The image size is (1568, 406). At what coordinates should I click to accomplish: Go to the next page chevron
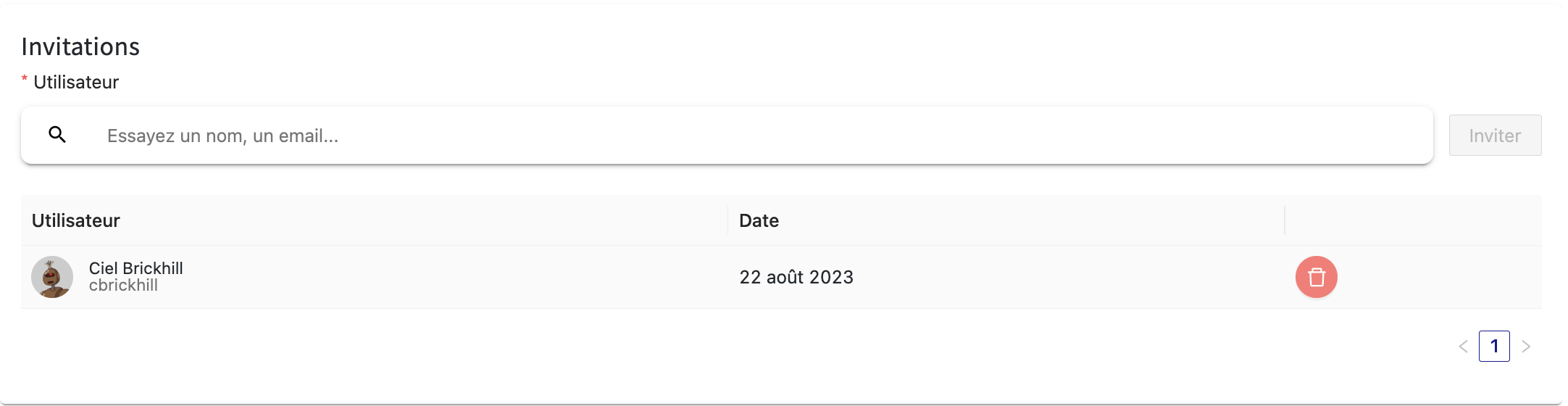point(1525,347)
